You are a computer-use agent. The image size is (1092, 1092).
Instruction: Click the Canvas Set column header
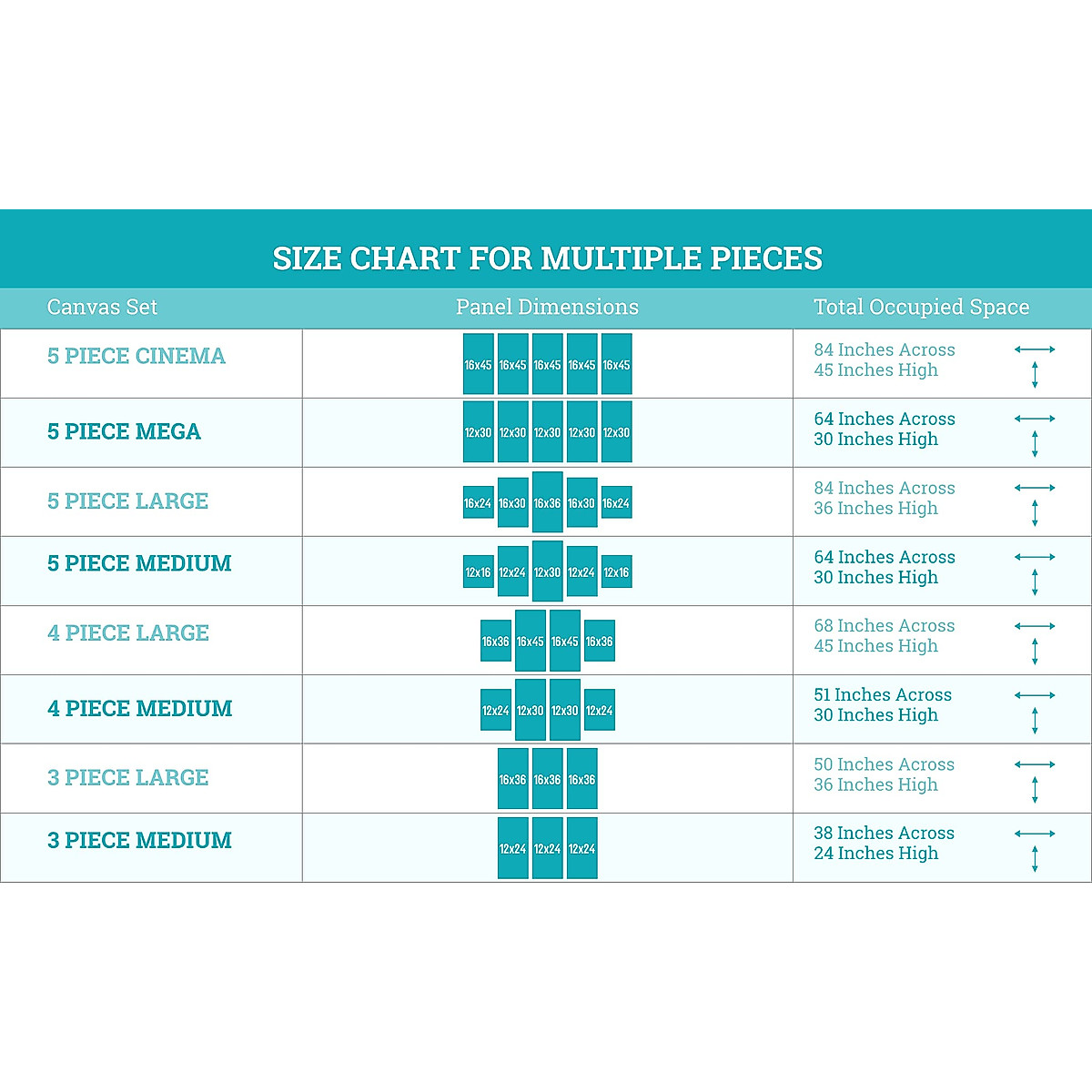102,308
